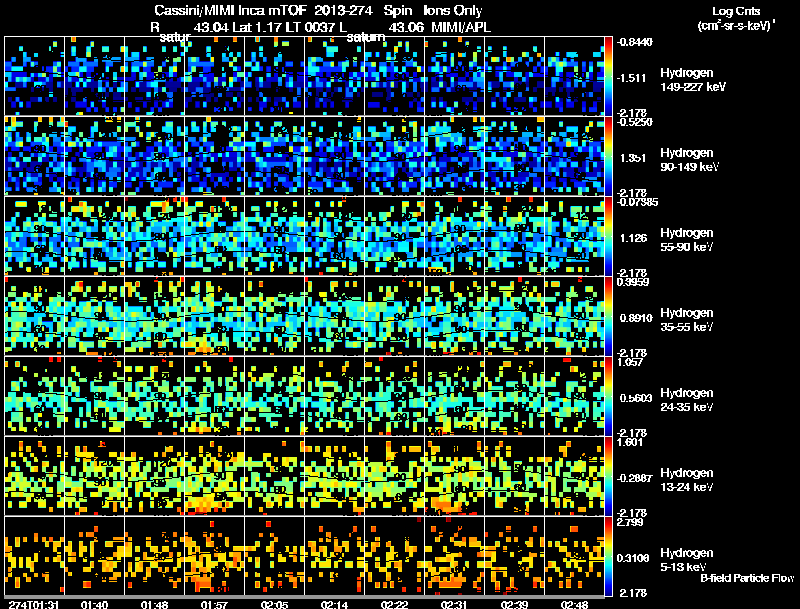
Task: Click the '0.5603' color scale value
Action: click(636, 398)
